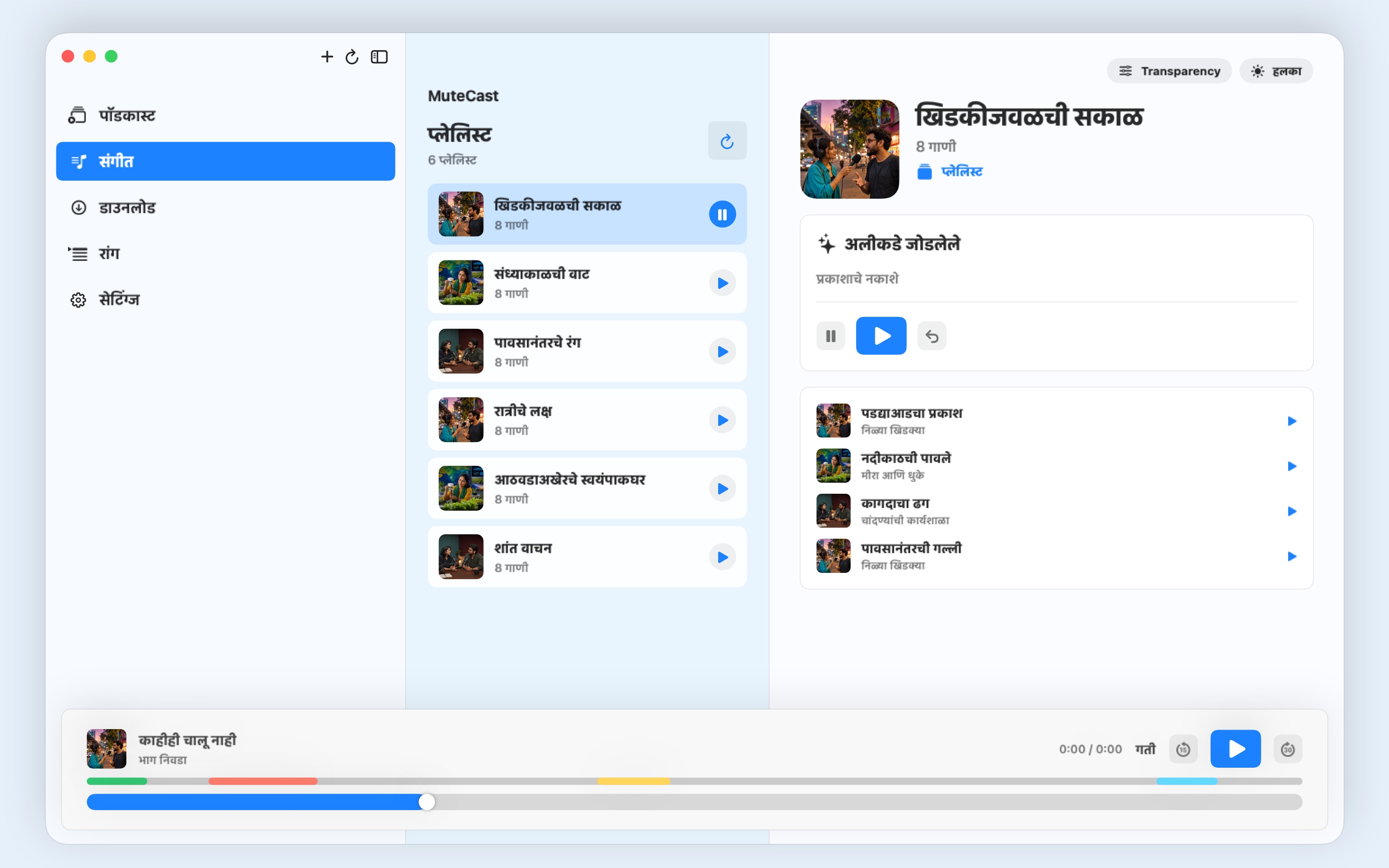This screenshot has width=1389, height=868.
Task: Select the पावसानंतरचे रंग playlist title
Action: click(x=538, y=343)
